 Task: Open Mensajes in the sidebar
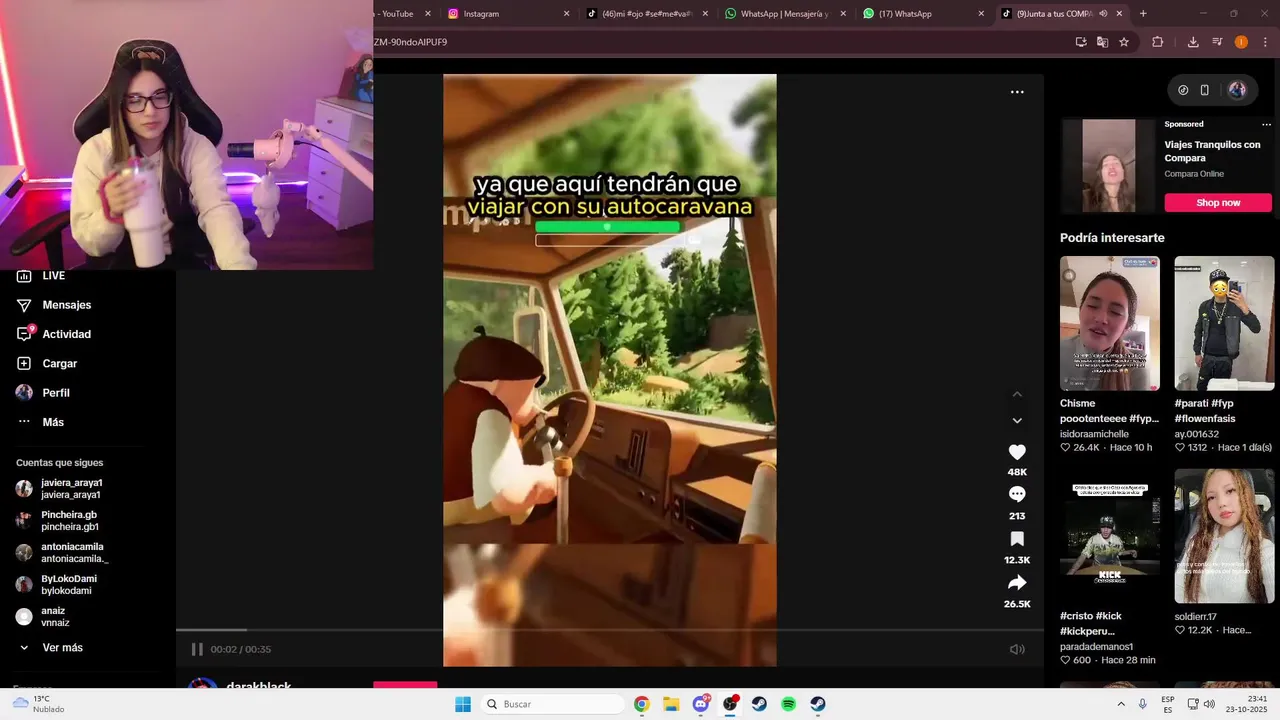53,305
